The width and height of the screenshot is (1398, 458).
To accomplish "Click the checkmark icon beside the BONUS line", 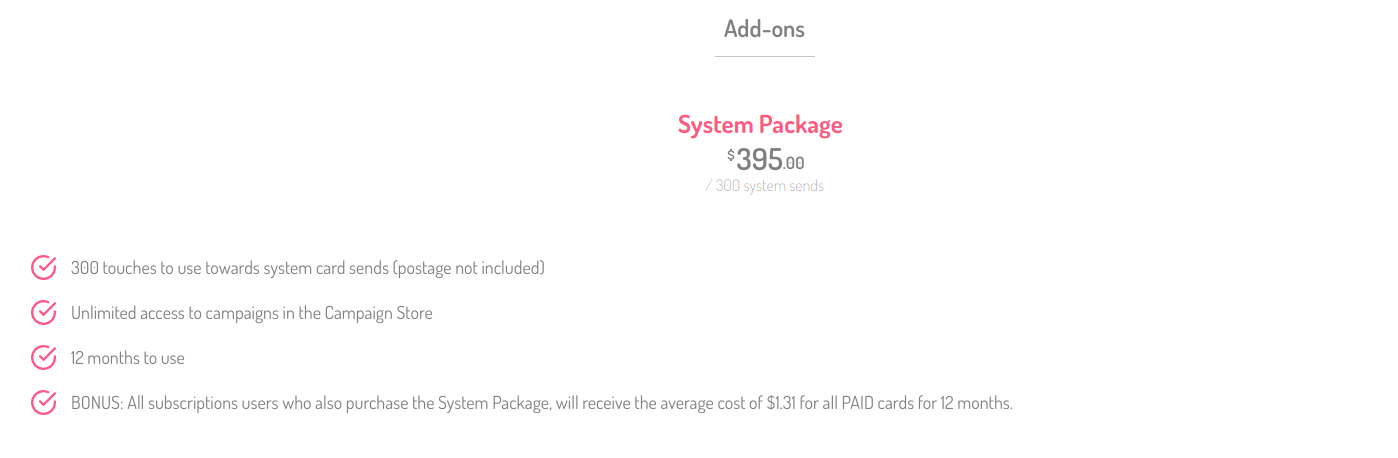I will (44, 403).
